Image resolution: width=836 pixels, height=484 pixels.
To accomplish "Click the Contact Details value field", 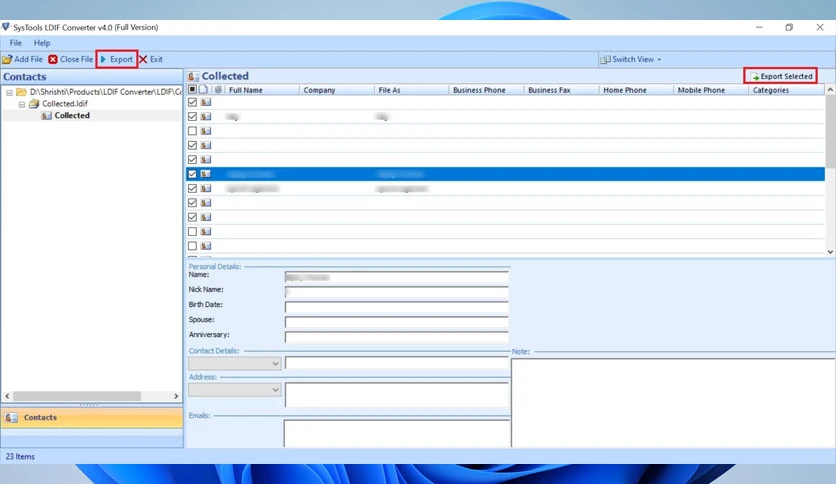I will point(397,363).
